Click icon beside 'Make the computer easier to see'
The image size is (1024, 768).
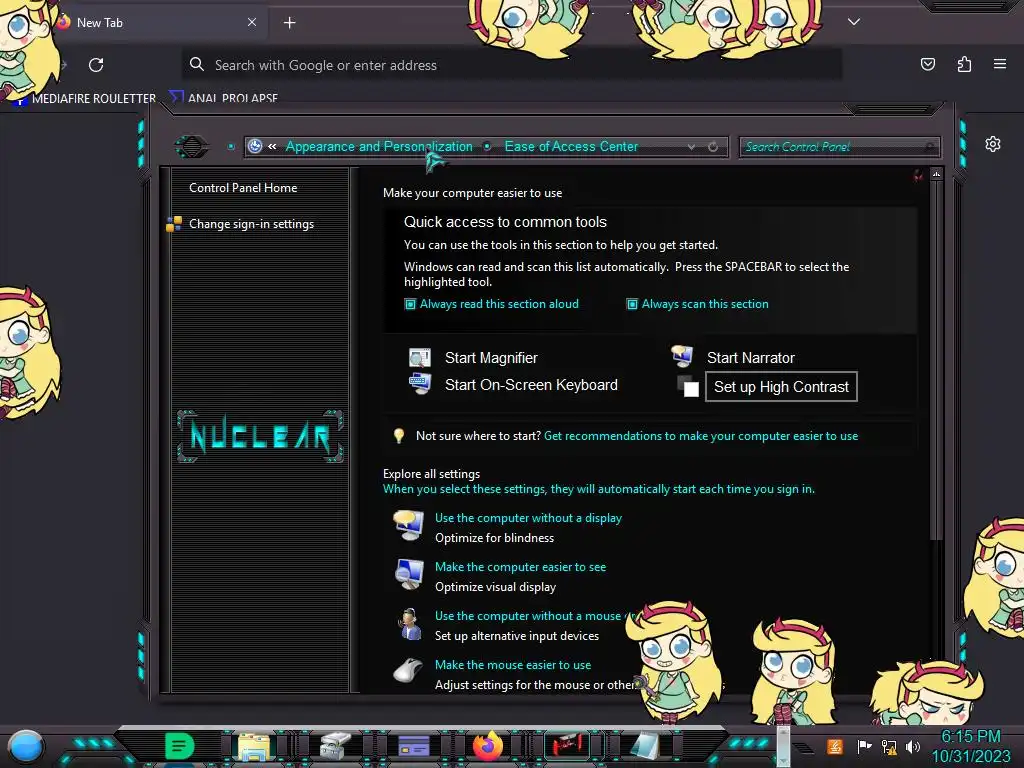(x=409, y=575)
